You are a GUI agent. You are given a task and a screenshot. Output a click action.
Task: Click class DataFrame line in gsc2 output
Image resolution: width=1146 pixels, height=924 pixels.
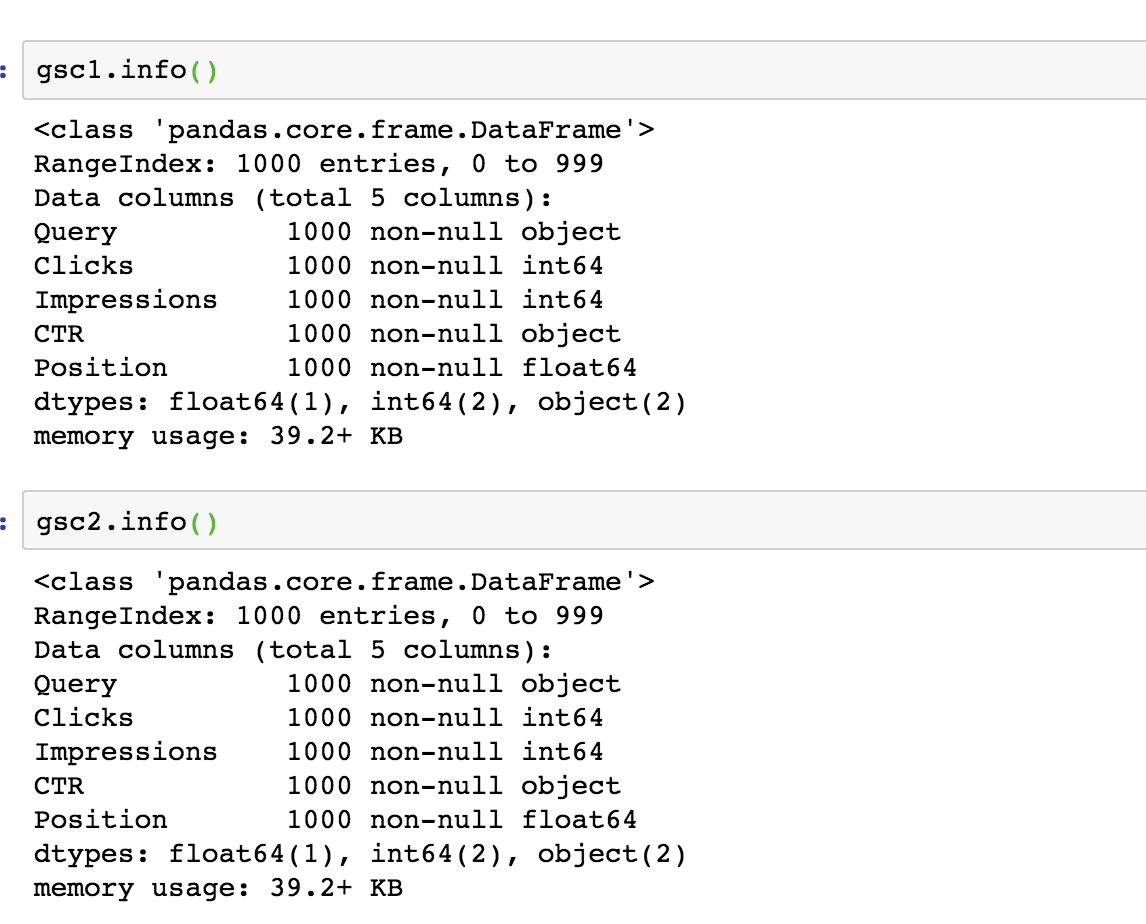click(344, 582)
